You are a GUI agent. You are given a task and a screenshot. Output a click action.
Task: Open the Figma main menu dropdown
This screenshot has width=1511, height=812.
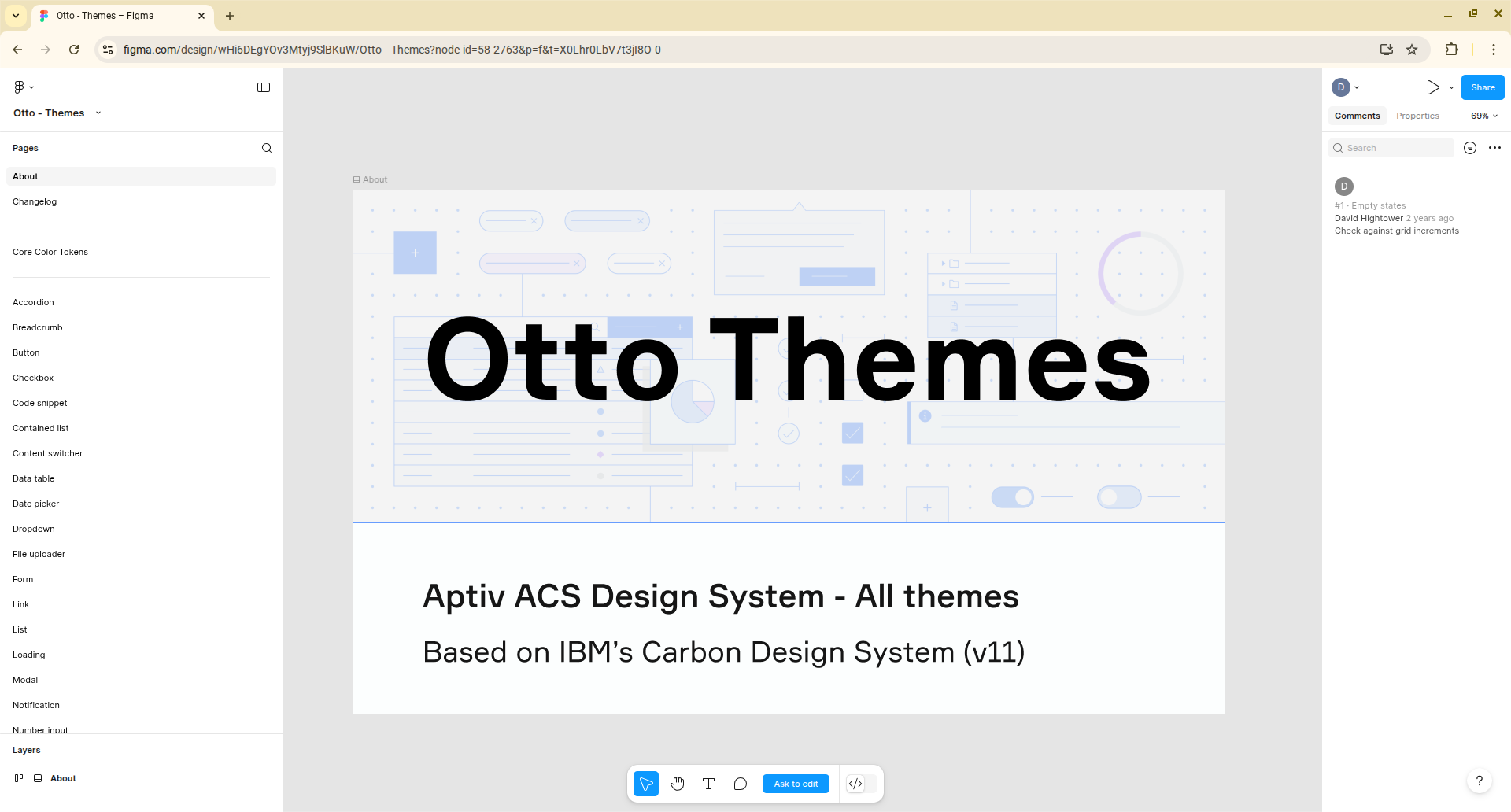click(x=23, y=87)
